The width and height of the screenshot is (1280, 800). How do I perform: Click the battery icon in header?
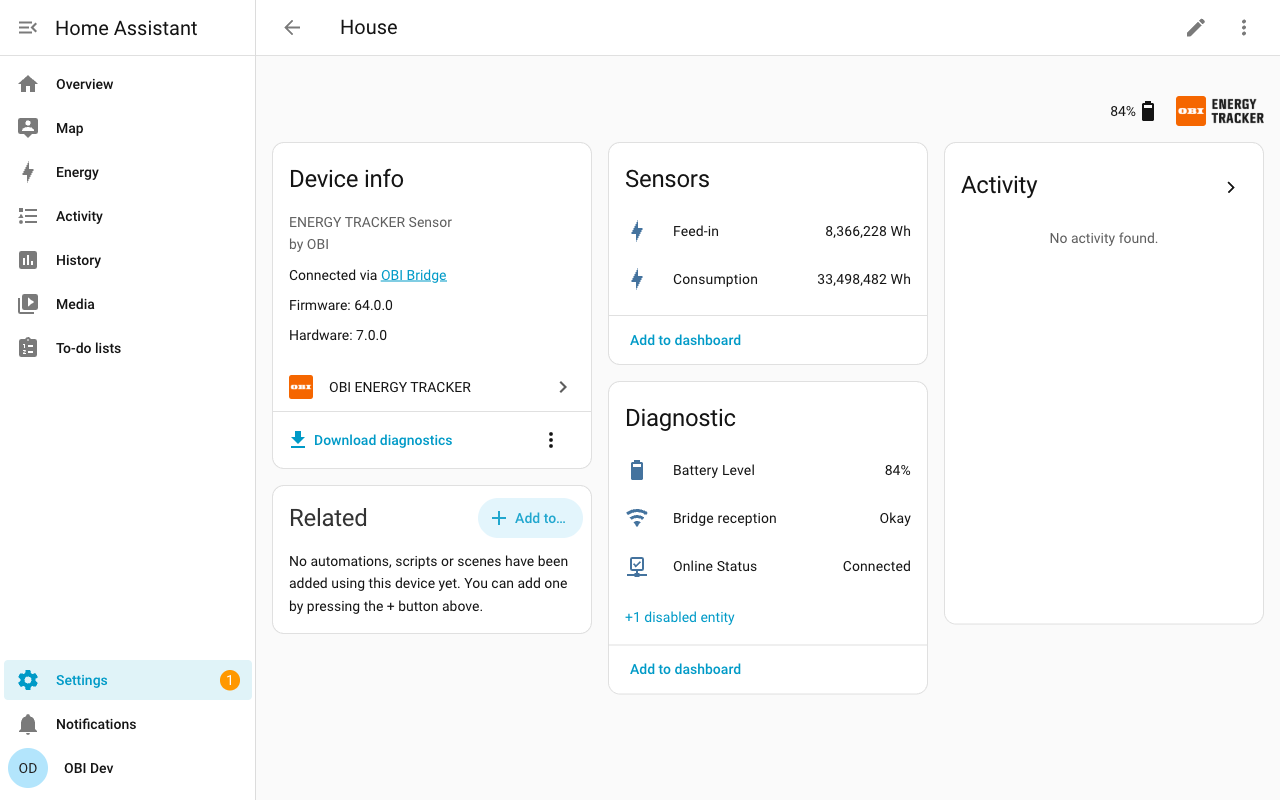(1148, 111)
